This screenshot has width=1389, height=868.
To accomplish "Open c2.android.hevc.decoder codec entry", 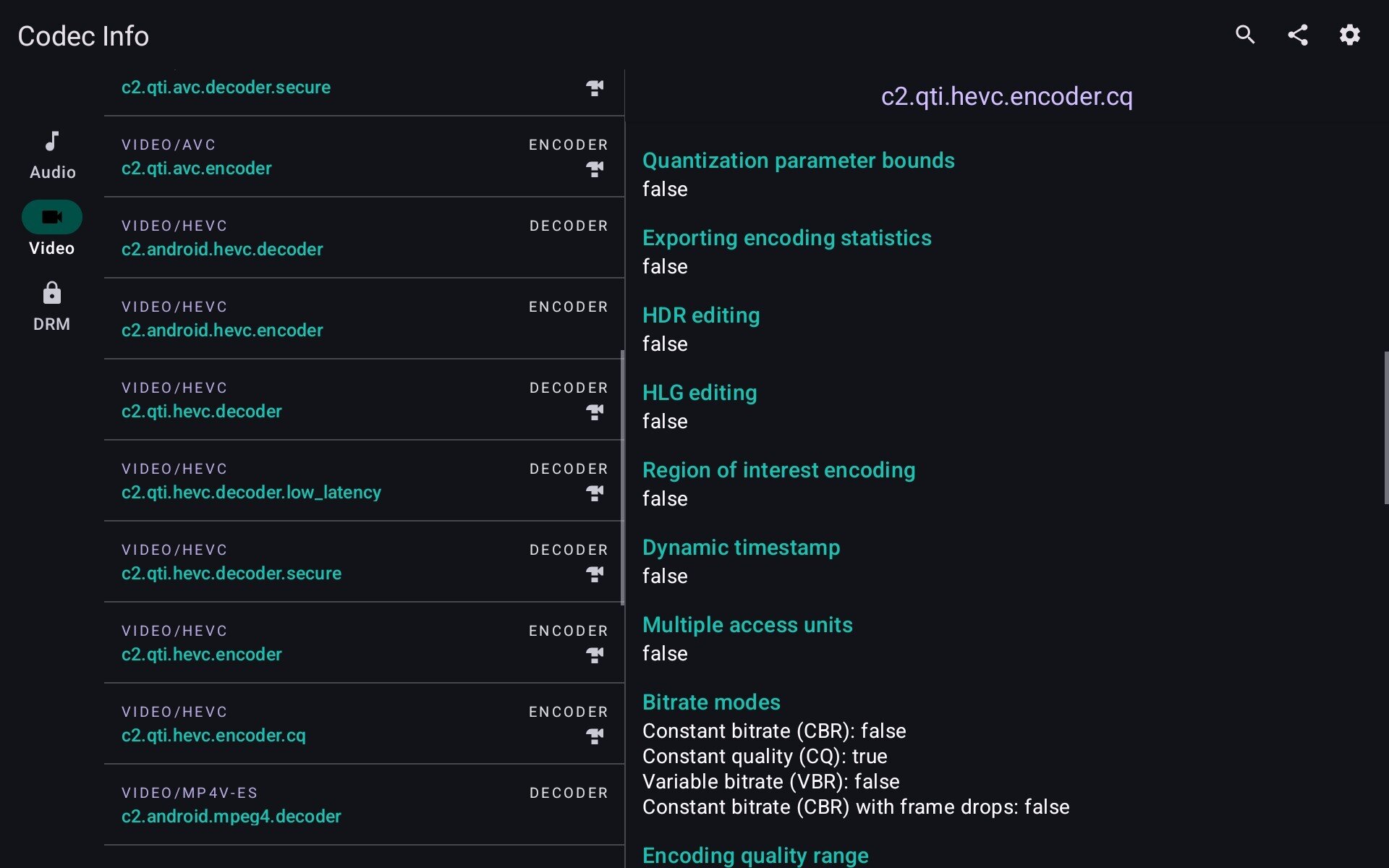I will [222, 249].
